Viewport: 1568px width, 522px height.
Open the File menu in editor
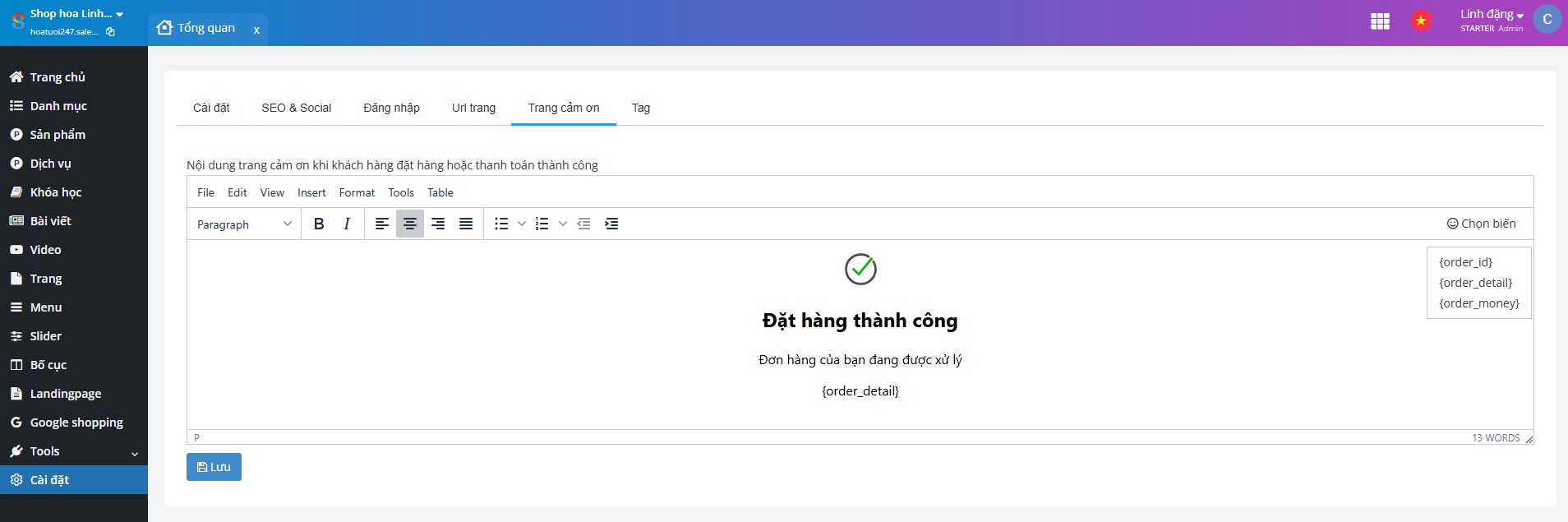click(205, 192)
